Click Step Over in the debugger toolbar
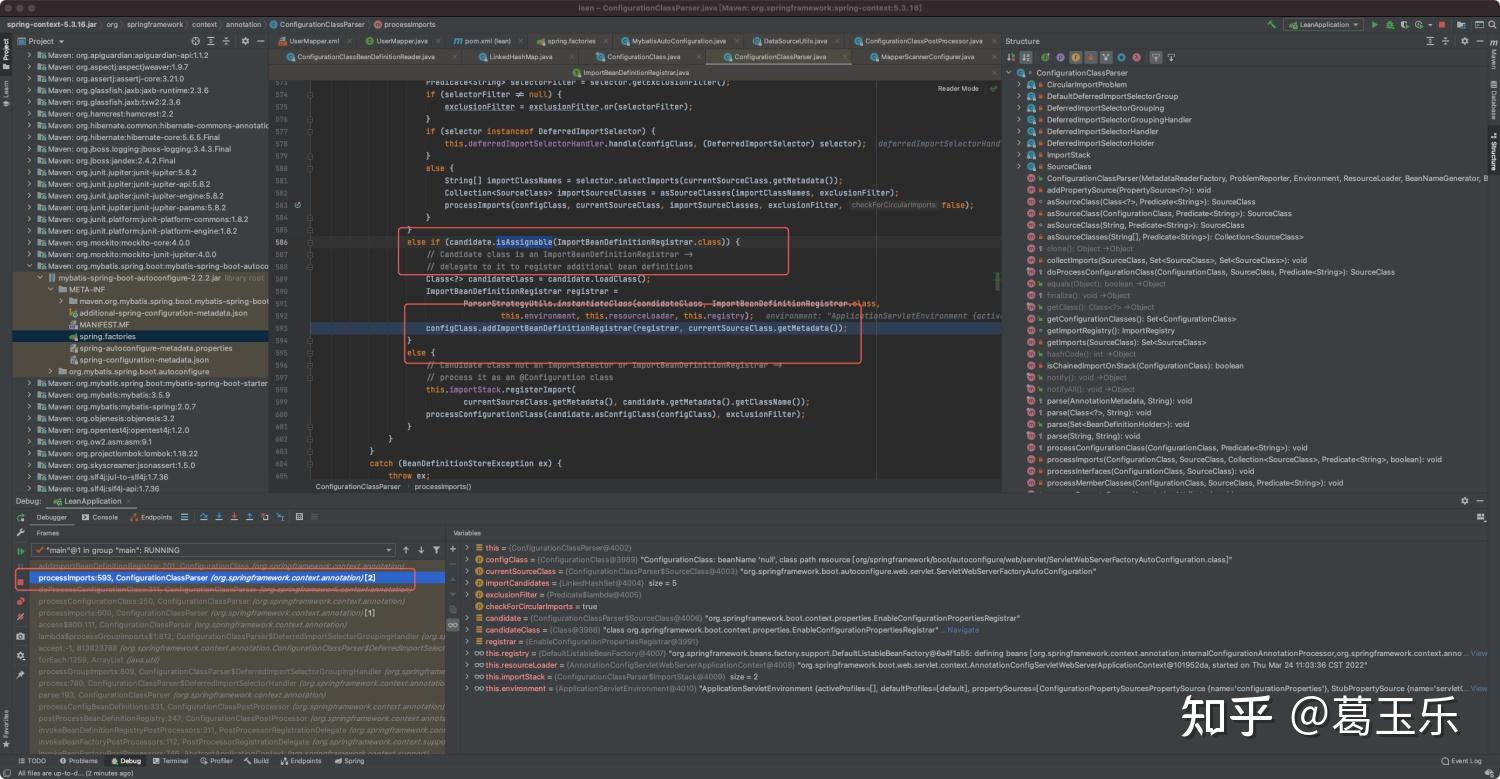This screenshot has height=779, width=1500. [x=204, y=517]
